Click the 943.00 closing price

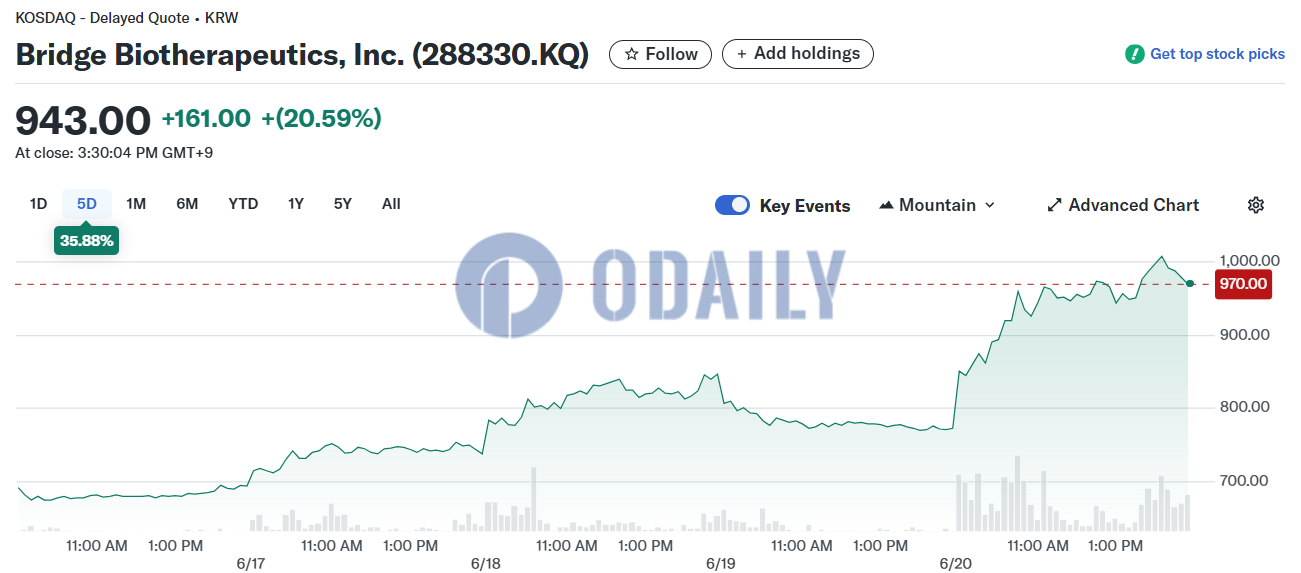(x=83, y=120)
